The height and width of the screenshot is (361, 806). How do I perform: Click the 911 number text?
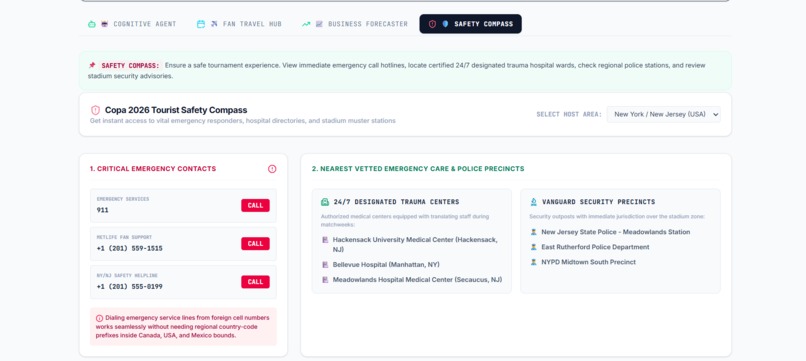pos(102,210)
